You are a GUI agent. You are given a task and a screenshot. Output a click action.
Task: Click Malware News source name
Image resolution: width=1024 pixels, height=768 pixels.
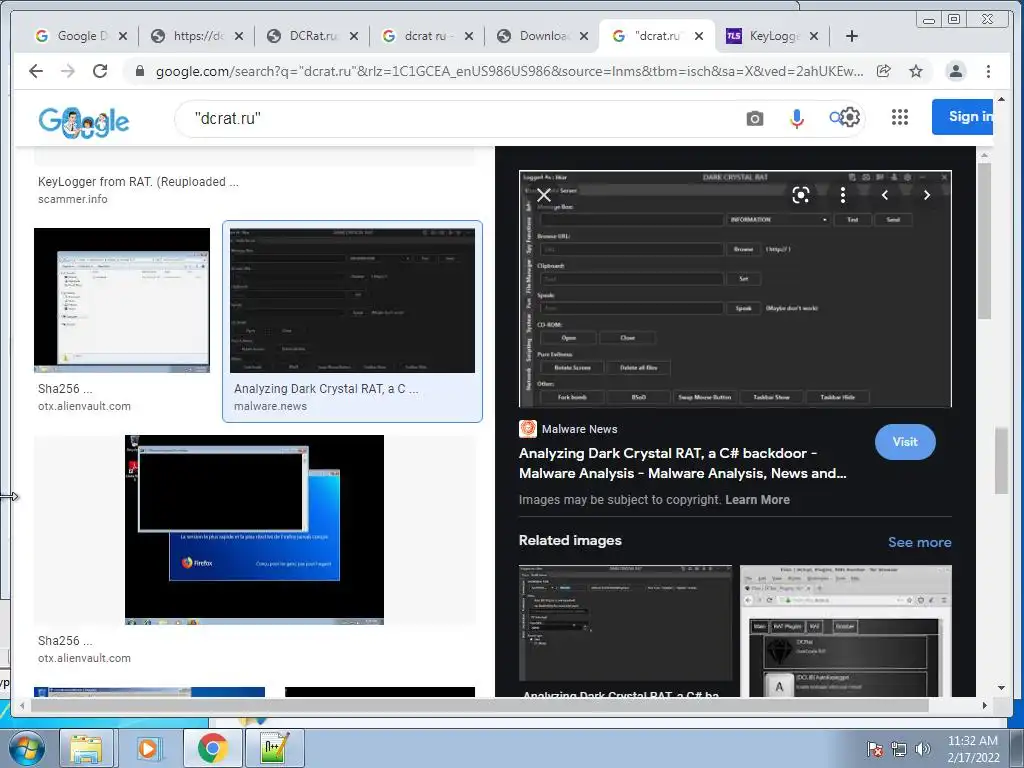pos(579,429)
